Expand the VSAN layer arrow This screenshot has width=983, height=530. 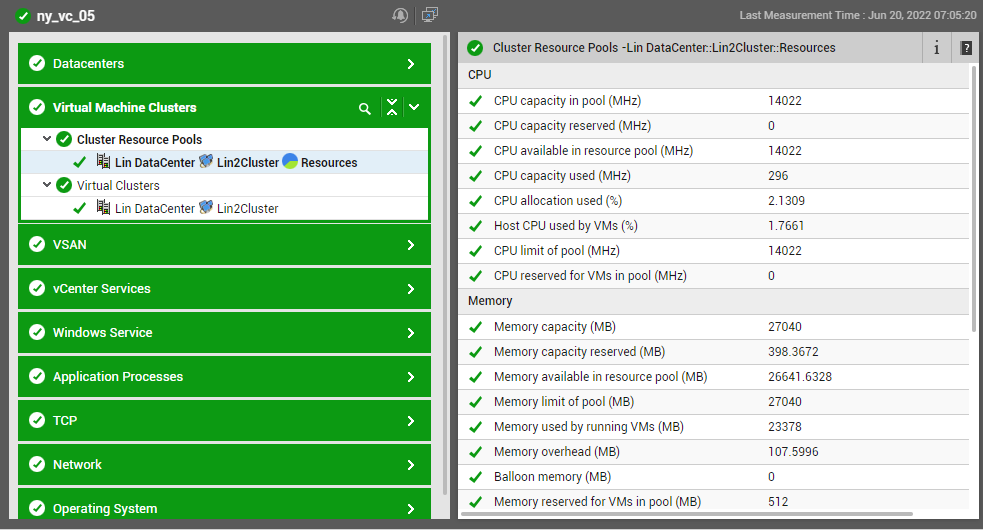[411, 245]
